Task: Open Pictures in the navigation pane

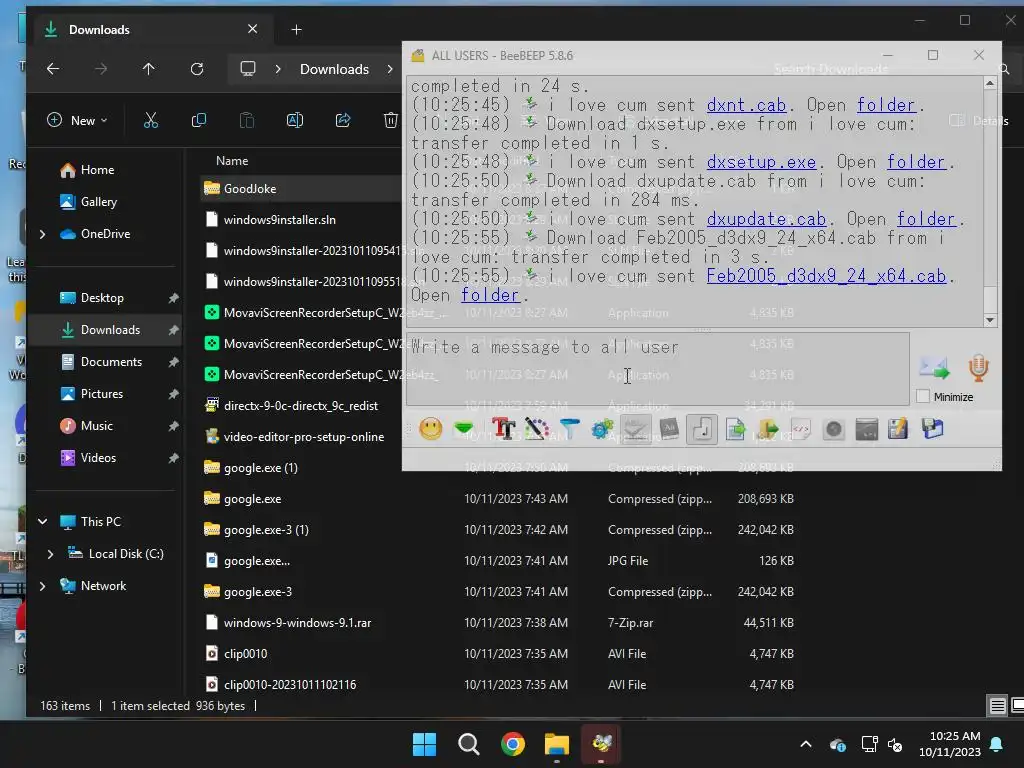Action: (101, 394)
